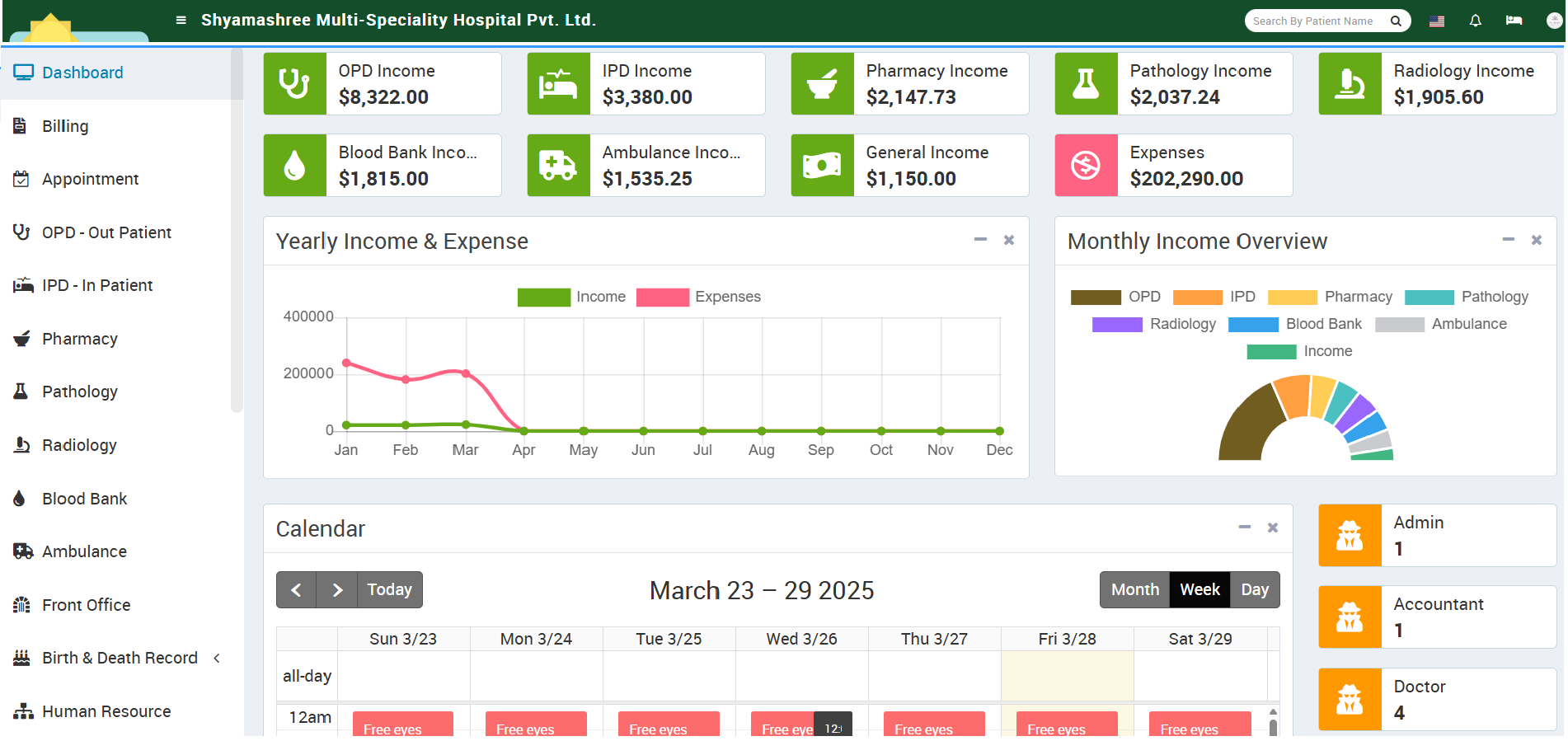Toggle the Income legend in yearly chart

[571, 297]
